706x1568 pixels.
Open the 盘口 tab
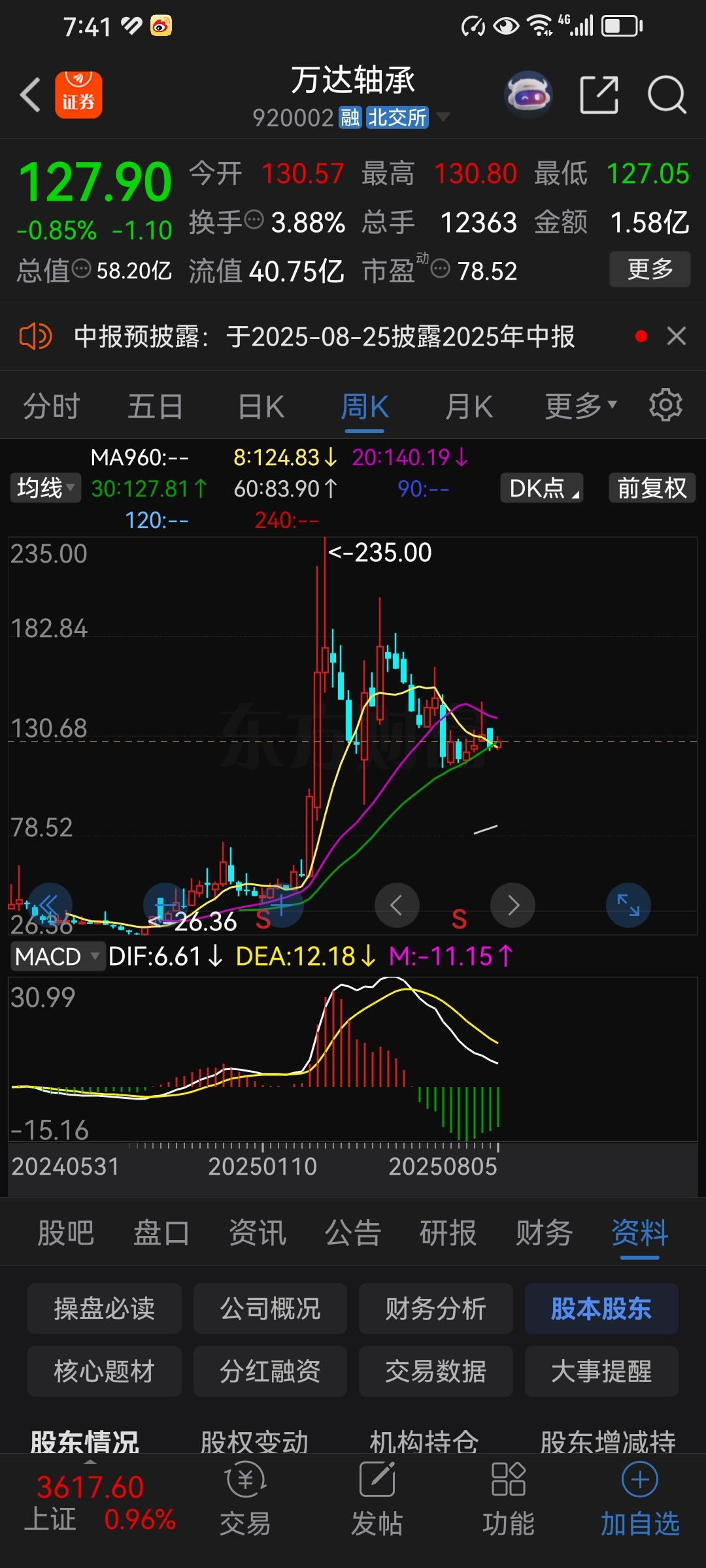pyautogui.click(x=161, y=1233)
